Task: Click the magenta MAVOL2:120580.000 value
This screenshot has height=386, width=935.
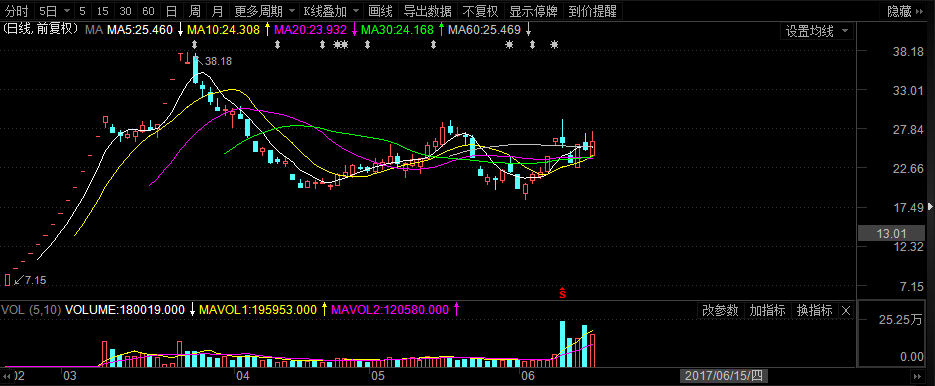Action: (x=389, y=310)
